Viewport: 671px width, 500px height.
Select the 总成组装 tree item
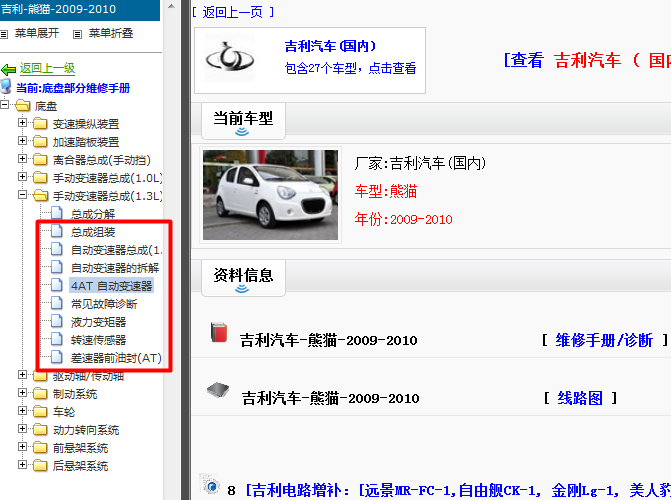pyautogui.click(x=93, y=232)
